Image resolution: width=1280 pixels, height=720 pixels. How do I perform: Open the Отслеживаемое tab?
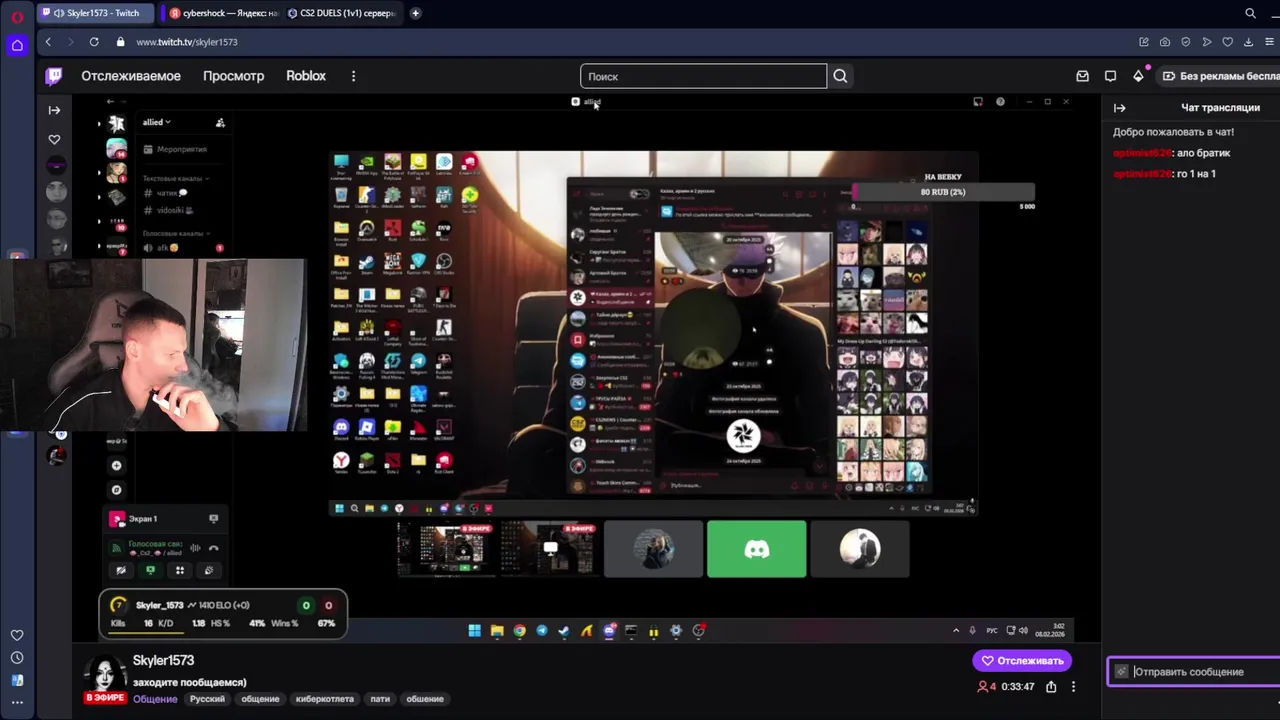(x=131, y=76)
